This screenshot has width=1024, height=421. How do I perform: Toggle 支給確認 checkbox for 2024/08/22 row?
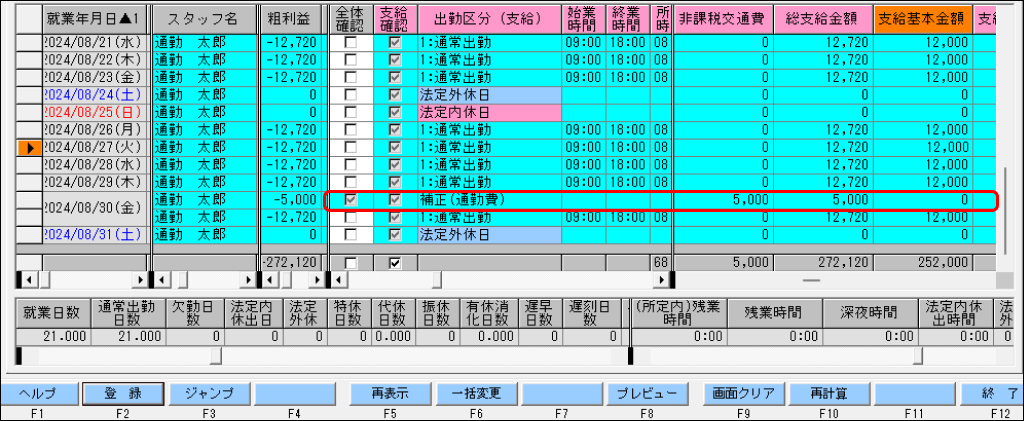pos(395,61)
